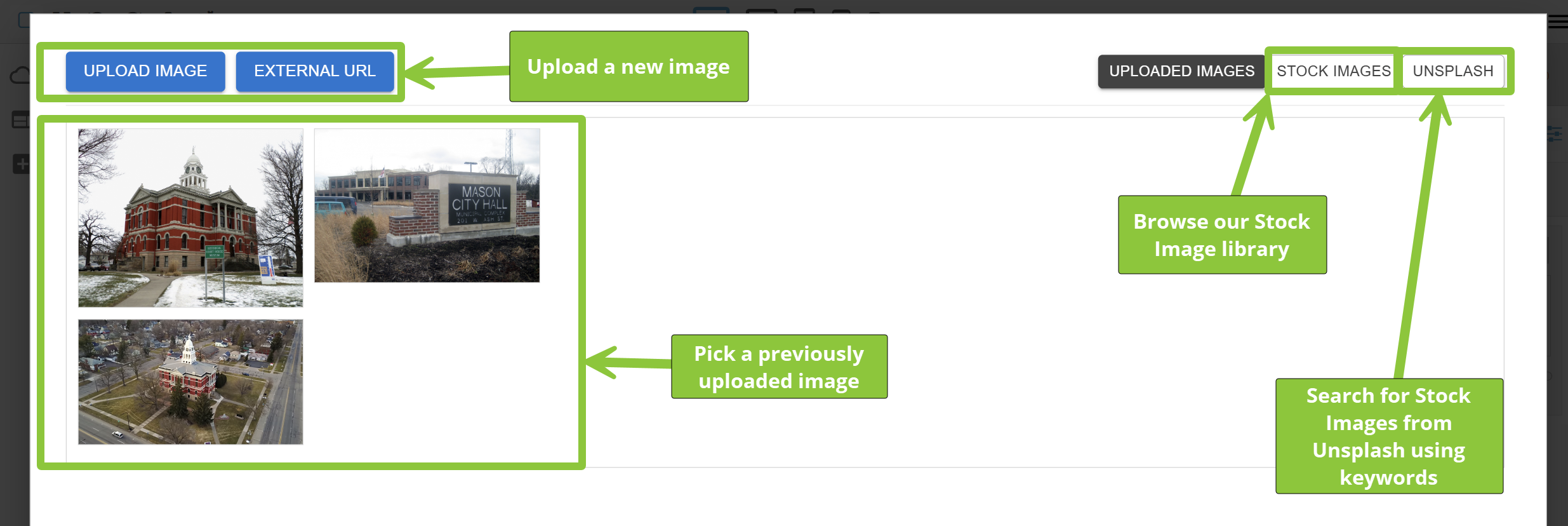
Task: Open the hamburger menu at top right
Action: (1557, 22)
